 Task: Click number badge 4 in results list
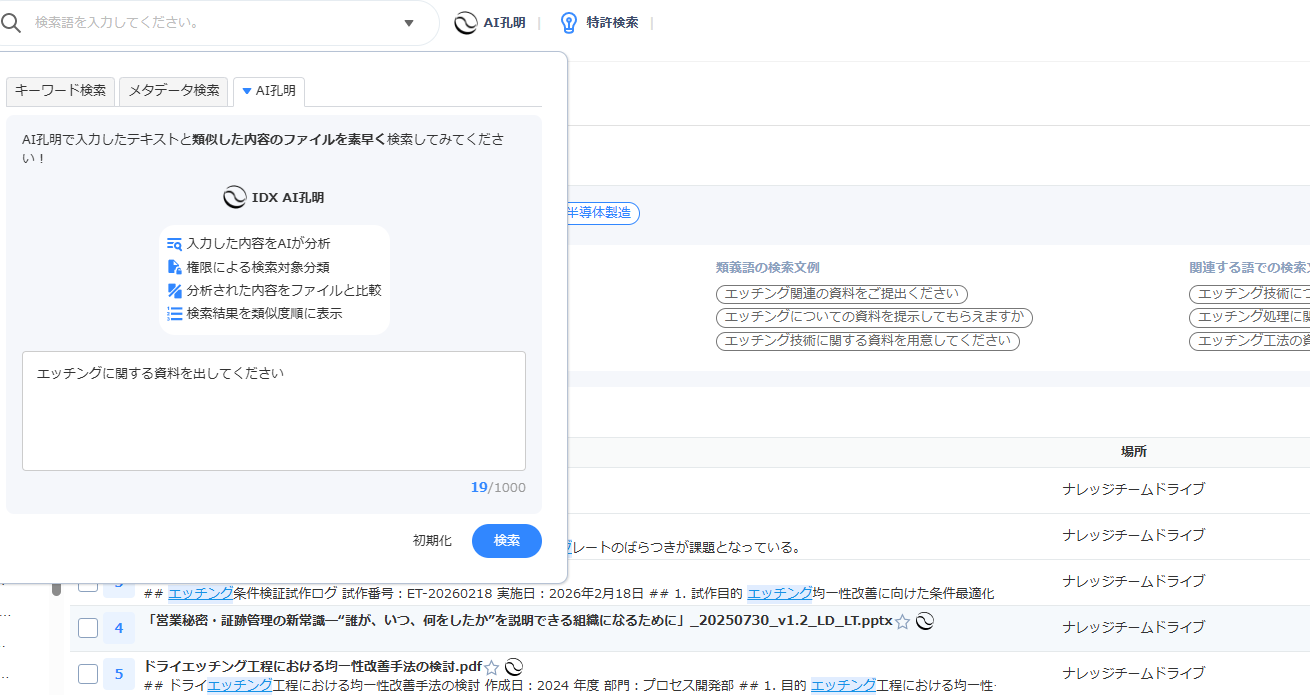point(118,628)
